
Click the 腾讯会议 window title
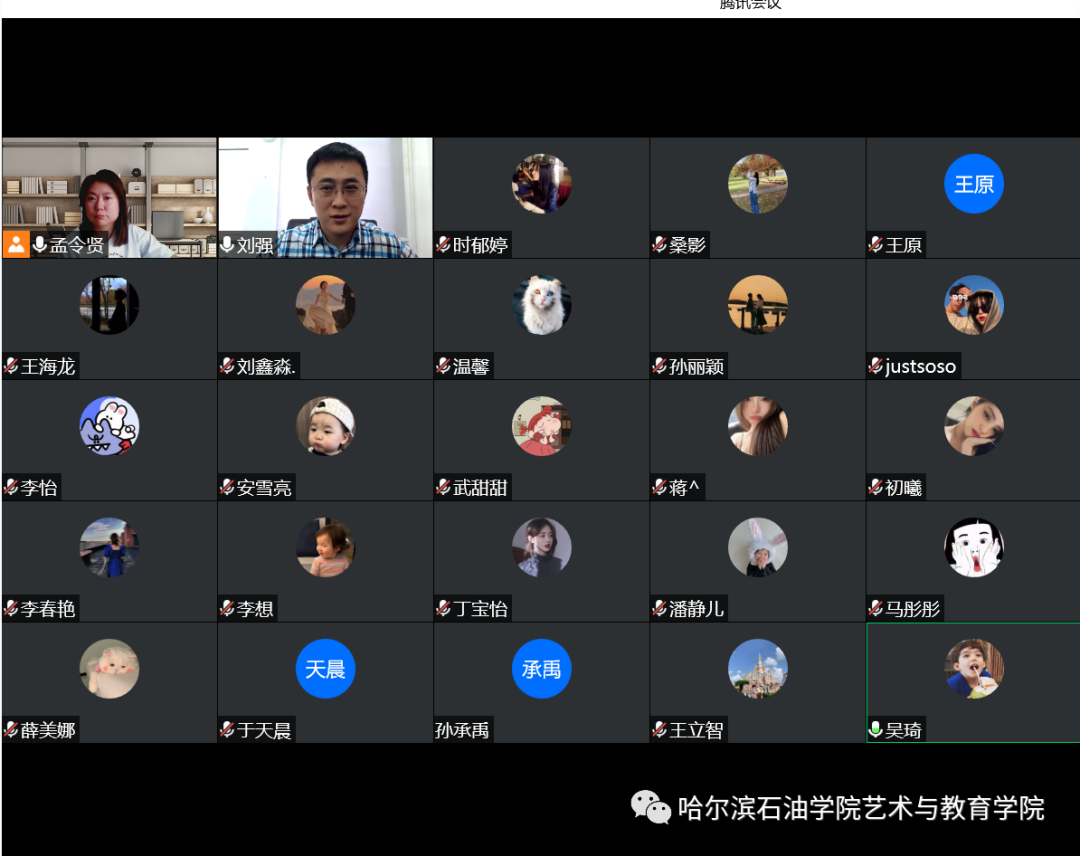(750, 5)
